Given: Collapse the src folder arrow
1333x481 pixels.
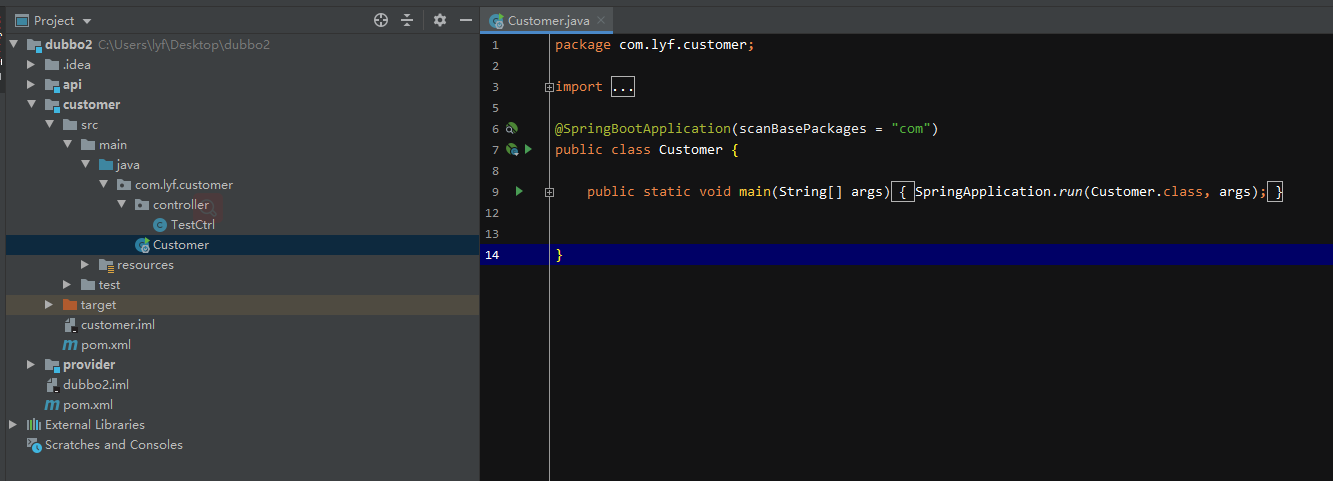Looking at the screenshot, I should coord(49,125).
